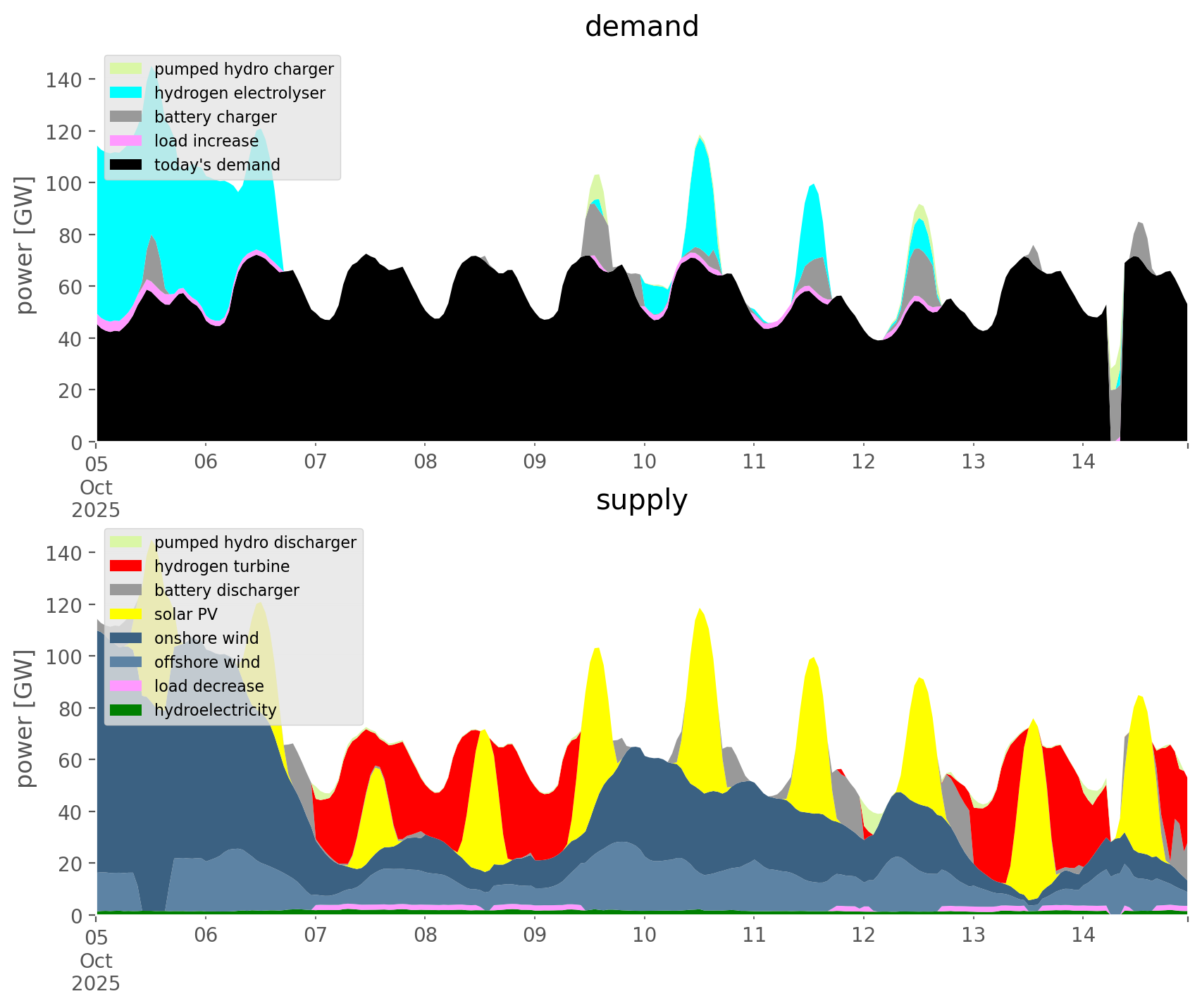Click the '13' date tick under supply chart

[973, 936]
